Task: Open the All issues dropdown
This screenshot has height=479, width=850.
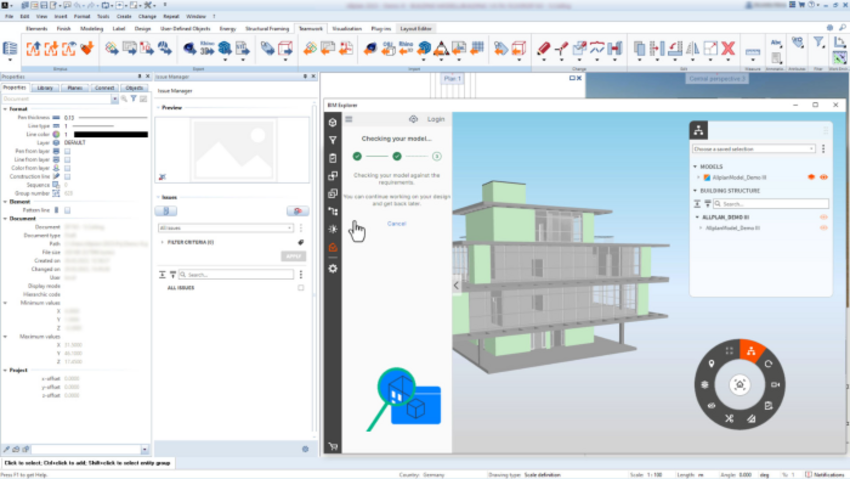Action: click(225, 228)
